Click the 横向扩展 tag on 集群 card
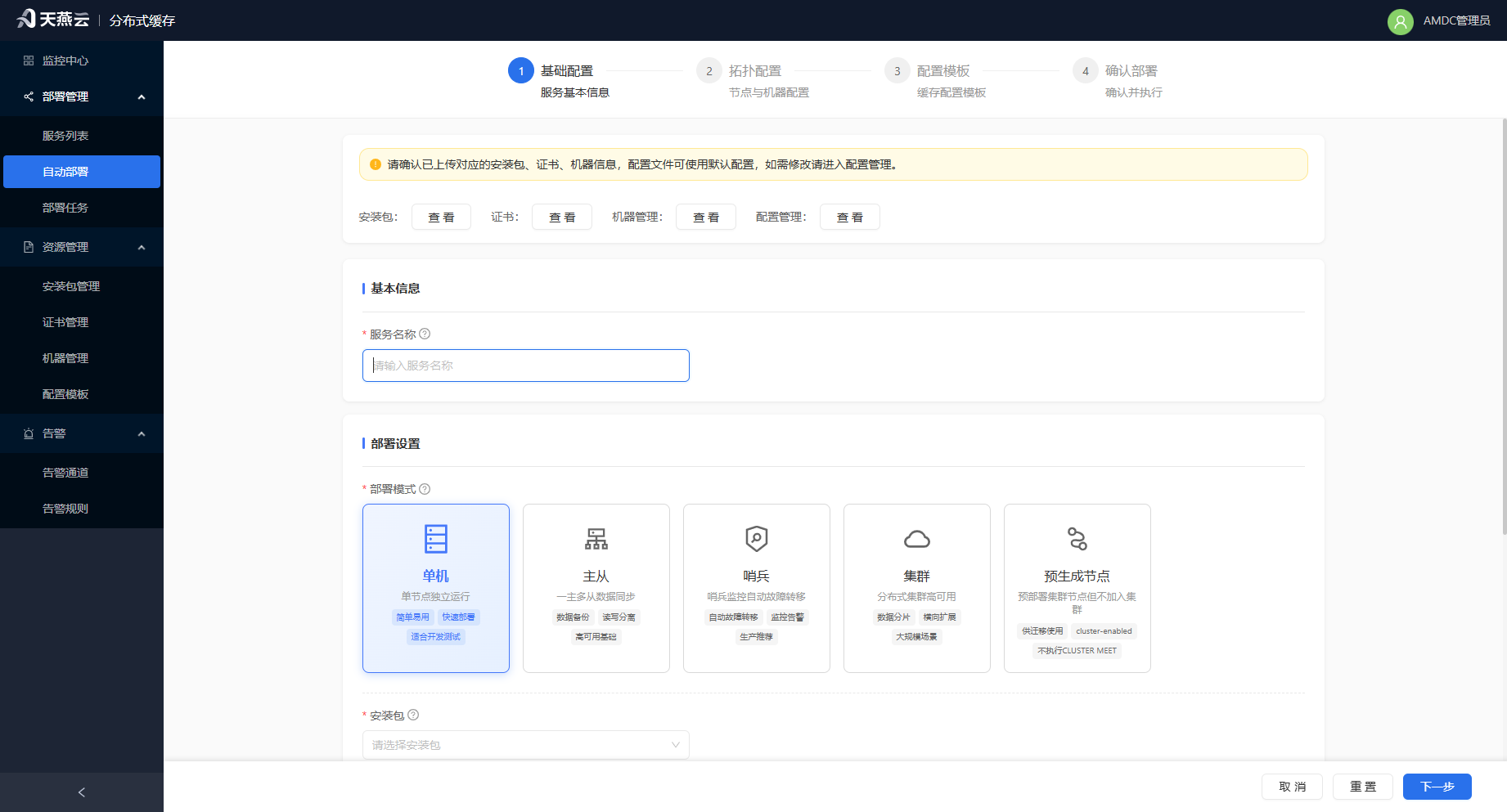The width and height of the screenshot is (1507, 812). (940, 617)
